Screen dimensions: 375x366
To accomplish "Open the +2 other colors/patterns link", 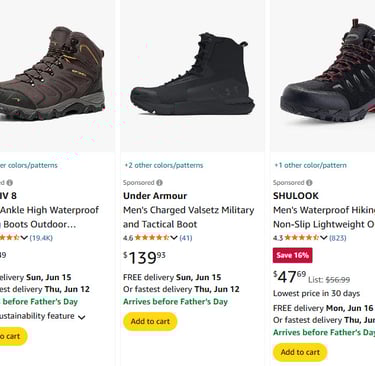I will pyautogui.click(x=164, y=165).
